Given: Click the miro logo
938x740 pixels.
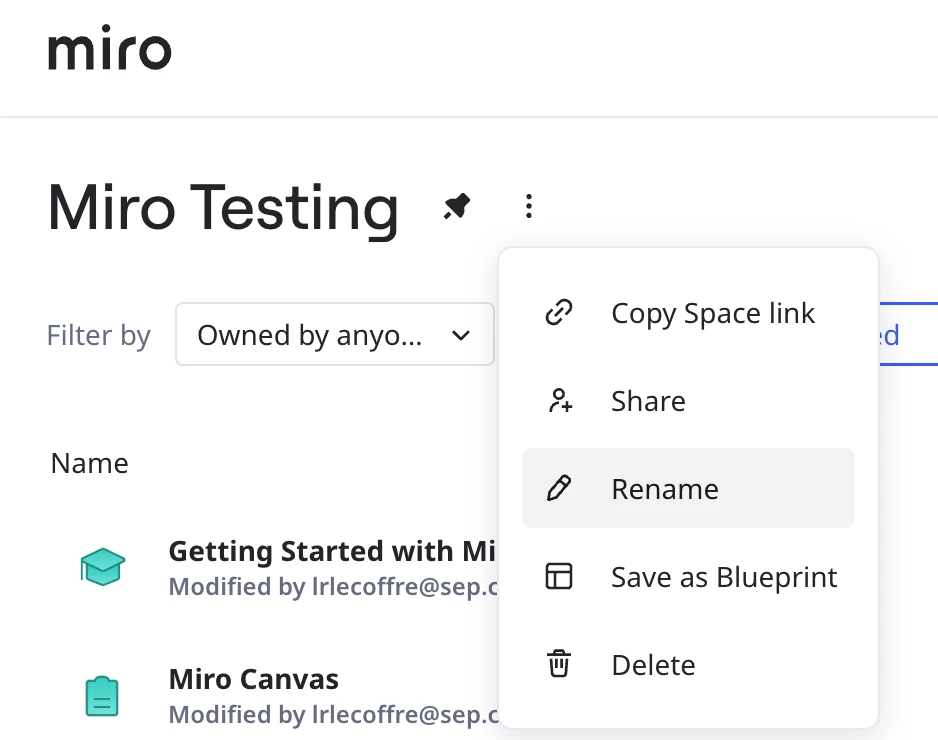Looking at the screenshot, I should 109,51.
